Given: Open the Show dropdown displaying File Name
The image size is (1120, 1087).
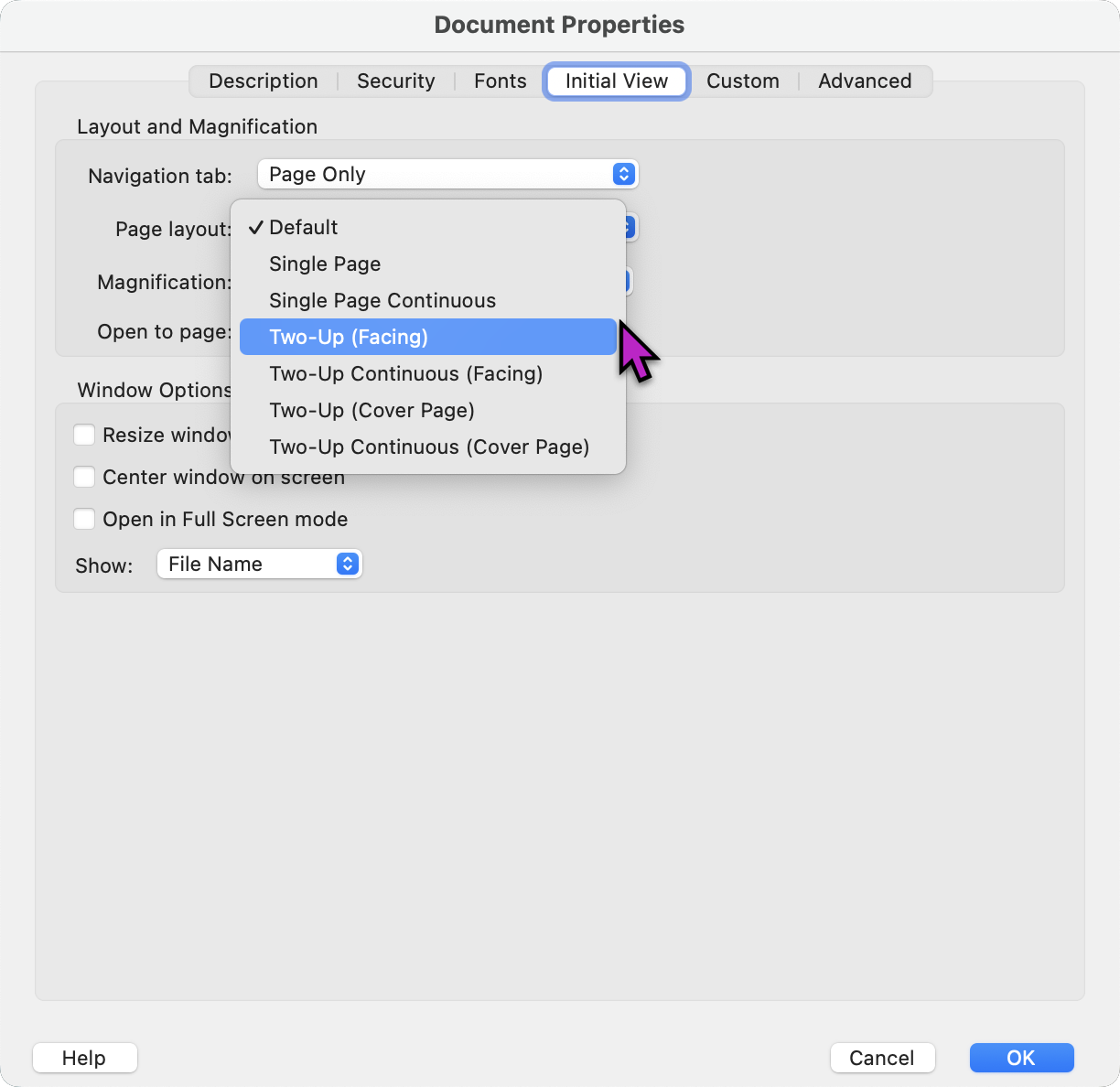Looking at the screenshot, I should 259,564.
